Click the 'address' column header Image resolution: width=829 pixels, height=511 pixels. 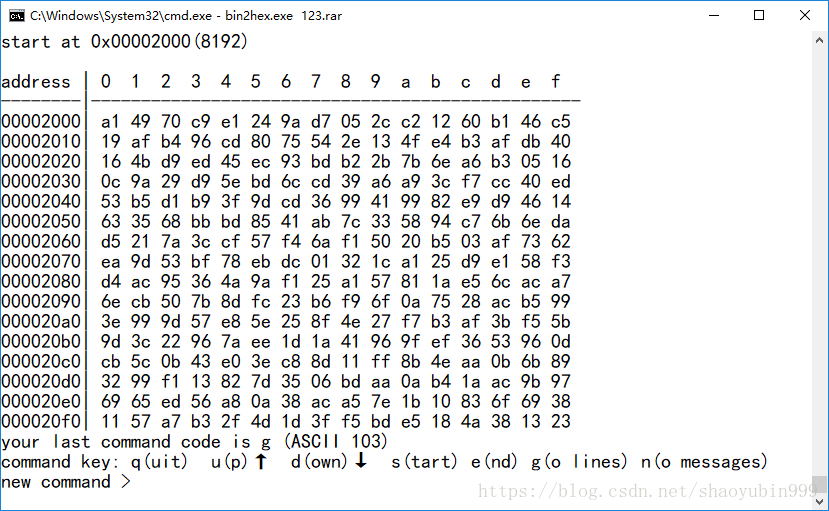click(35, 82)
